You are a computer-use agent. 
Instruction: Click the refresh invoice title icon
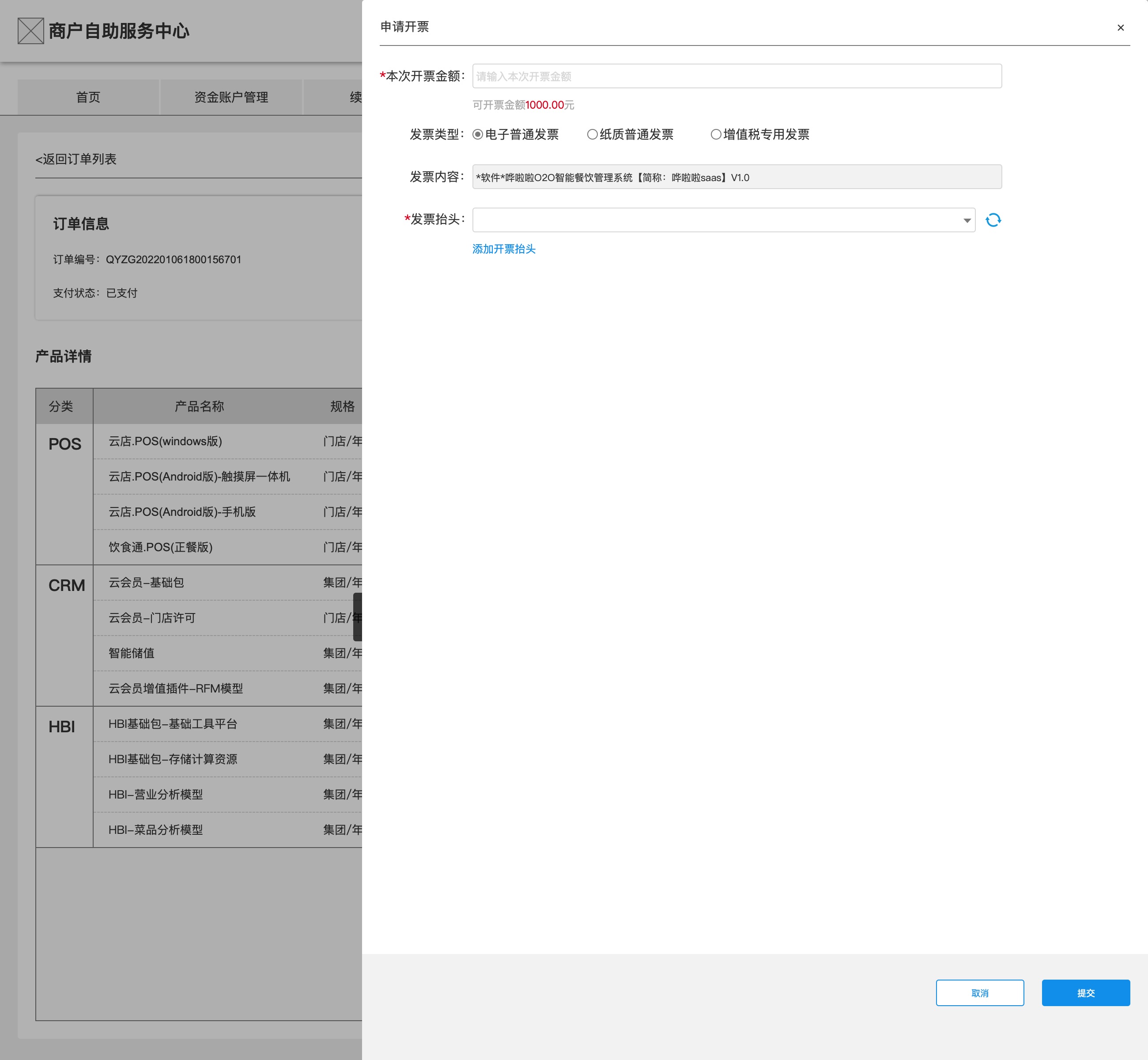pos(993,220)
